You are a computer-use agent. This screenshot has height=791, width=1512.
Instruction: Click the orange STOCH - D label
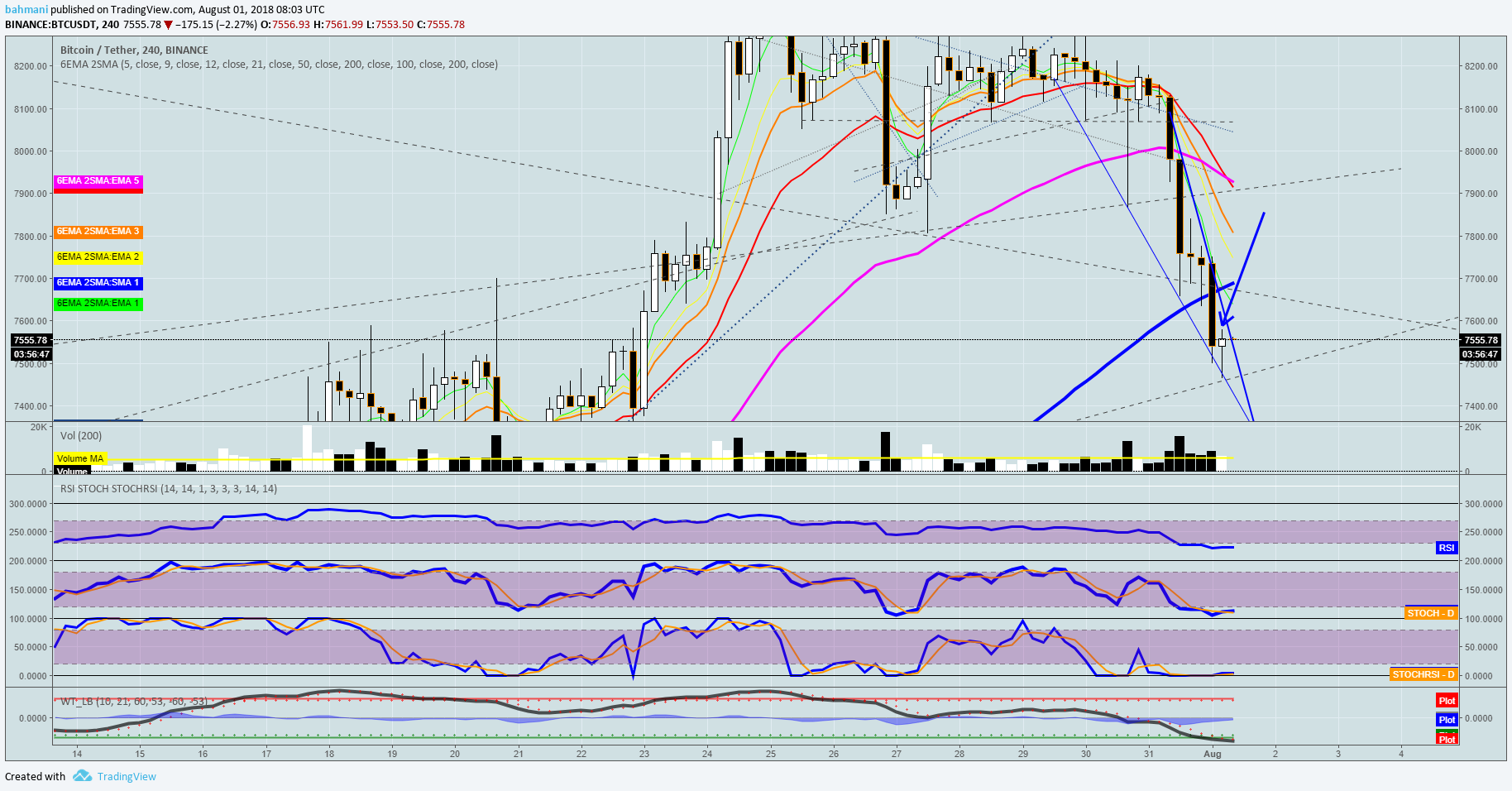click(x=1431, y=613)
